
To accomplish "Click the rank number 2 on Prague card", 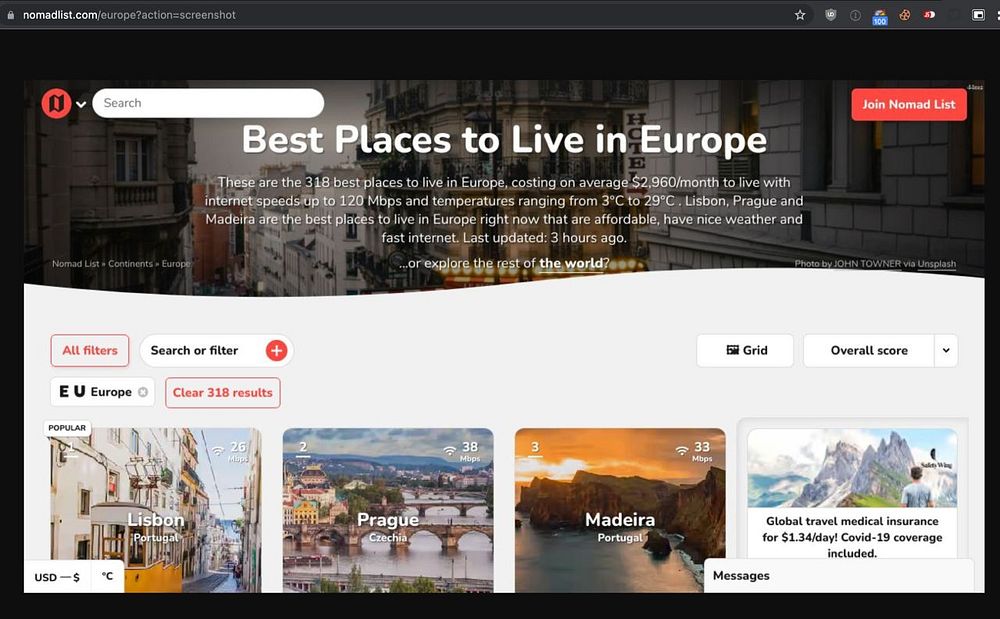I will (x=303, y=448).
